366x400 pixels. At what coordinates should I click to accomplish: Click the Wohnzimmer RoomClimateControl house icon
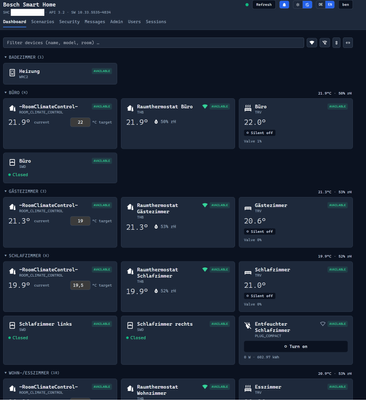12,389
